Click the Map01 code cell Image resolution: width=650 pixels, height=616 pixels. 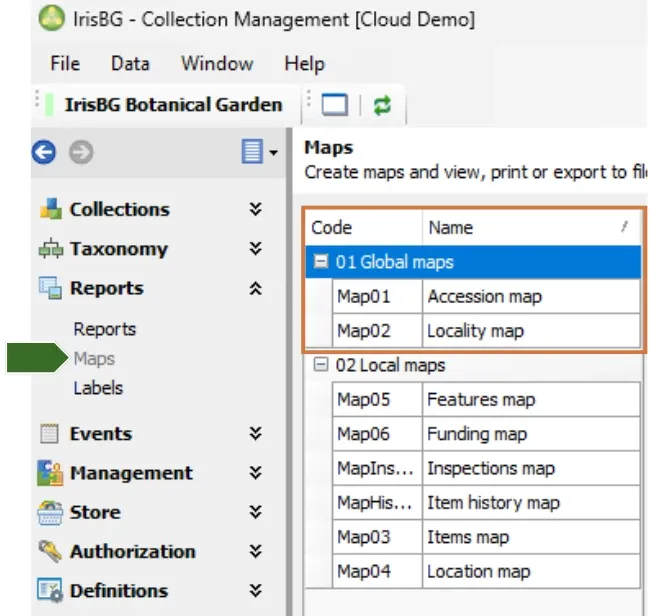377,296
